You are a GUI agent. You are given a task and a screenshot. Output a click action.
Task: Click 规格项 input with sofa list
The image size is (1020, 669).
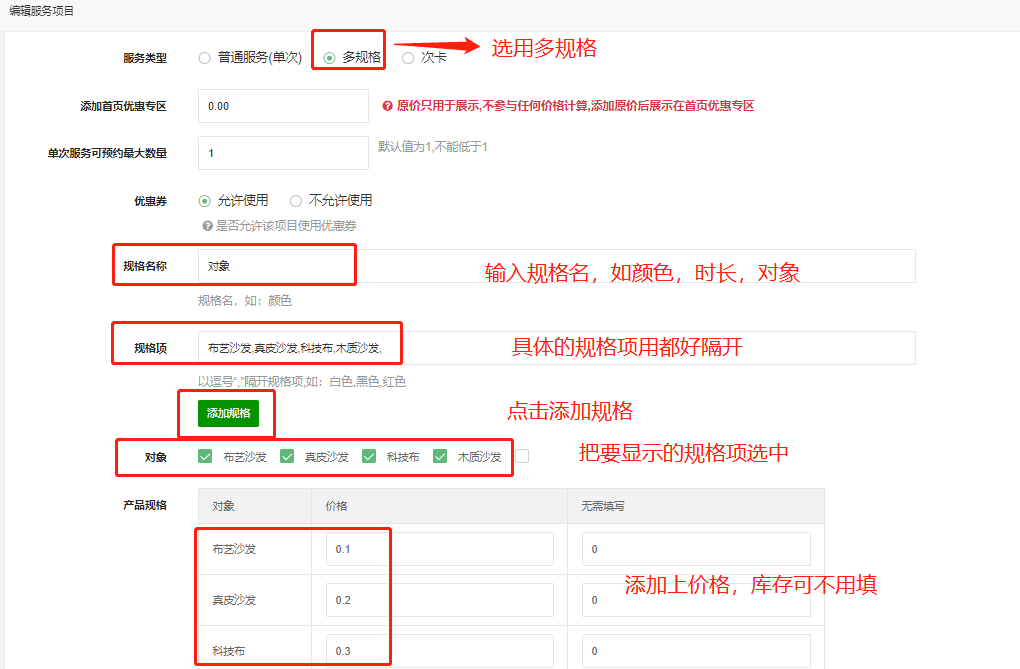(557, 348)
